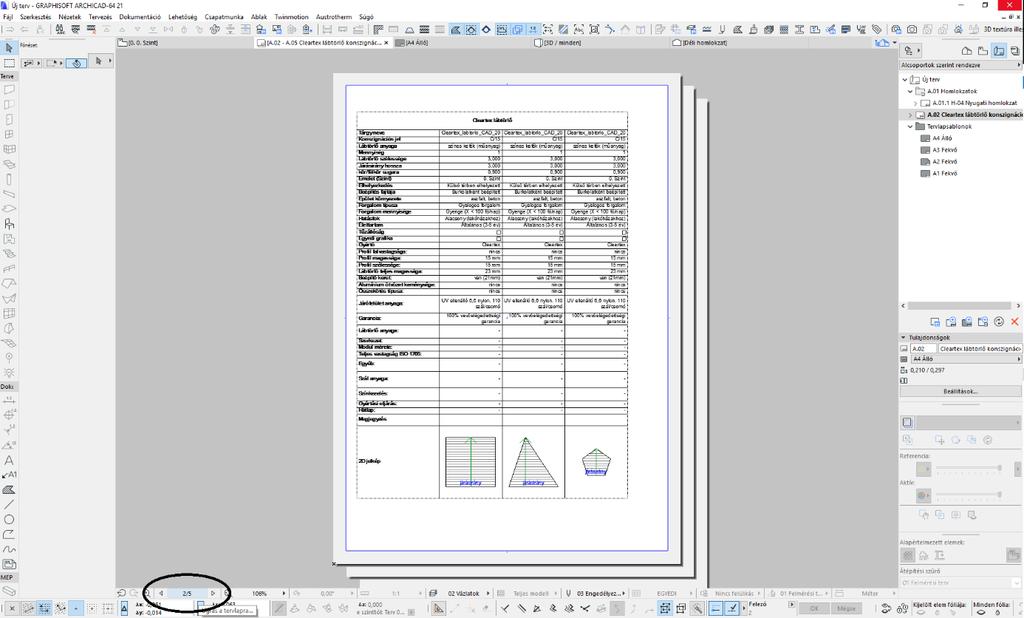The height and width of the screenshot is (618, 1024).
Task: Click the Aktív intensity slider
Action: (x=969, y=495)
